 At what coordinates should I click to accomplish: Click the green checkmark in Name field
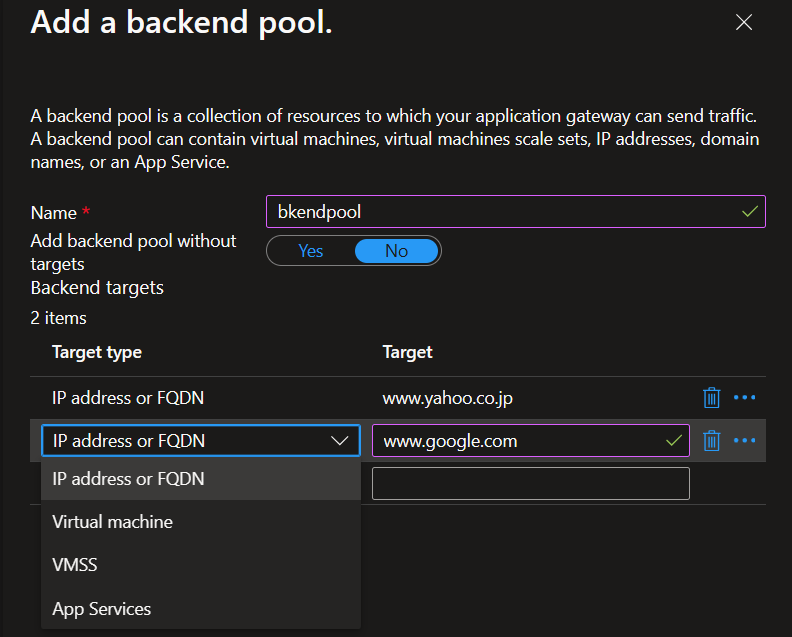[749, 212]
